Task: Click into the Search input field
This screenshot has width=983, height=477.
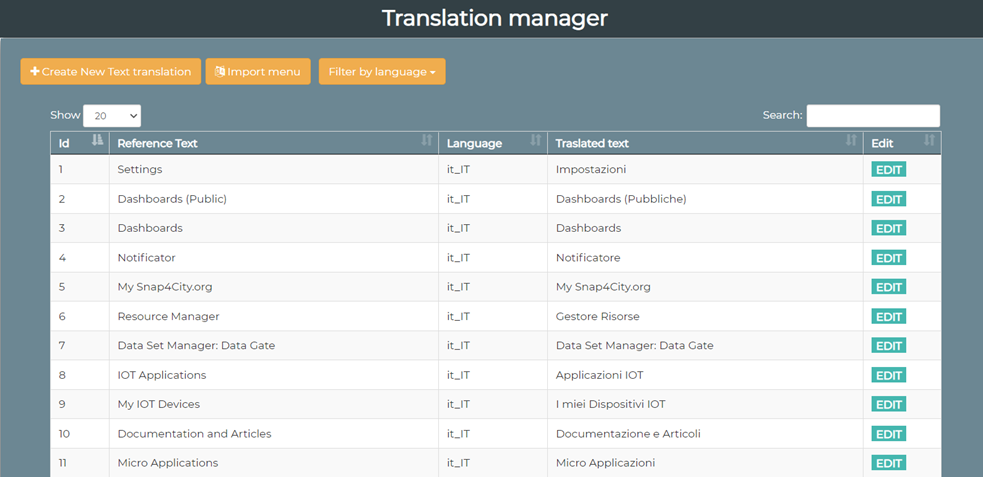Action: [872, 116]
